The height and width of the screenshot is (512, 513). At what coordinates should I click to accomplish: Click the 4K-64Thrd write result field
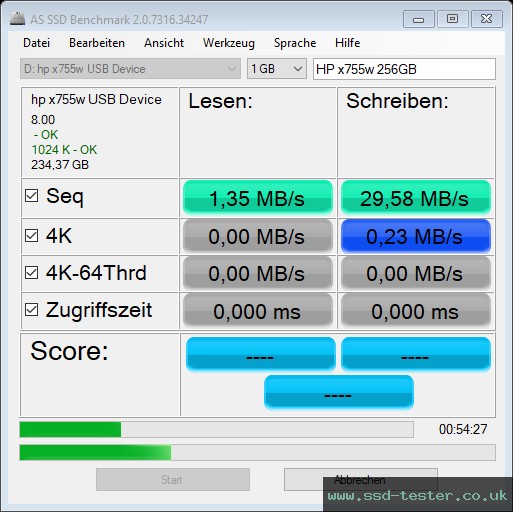[416, 273]
